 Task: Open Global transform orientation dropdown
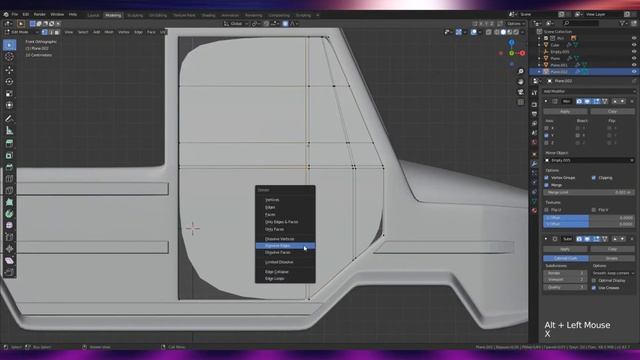click(x=236, y=24)
